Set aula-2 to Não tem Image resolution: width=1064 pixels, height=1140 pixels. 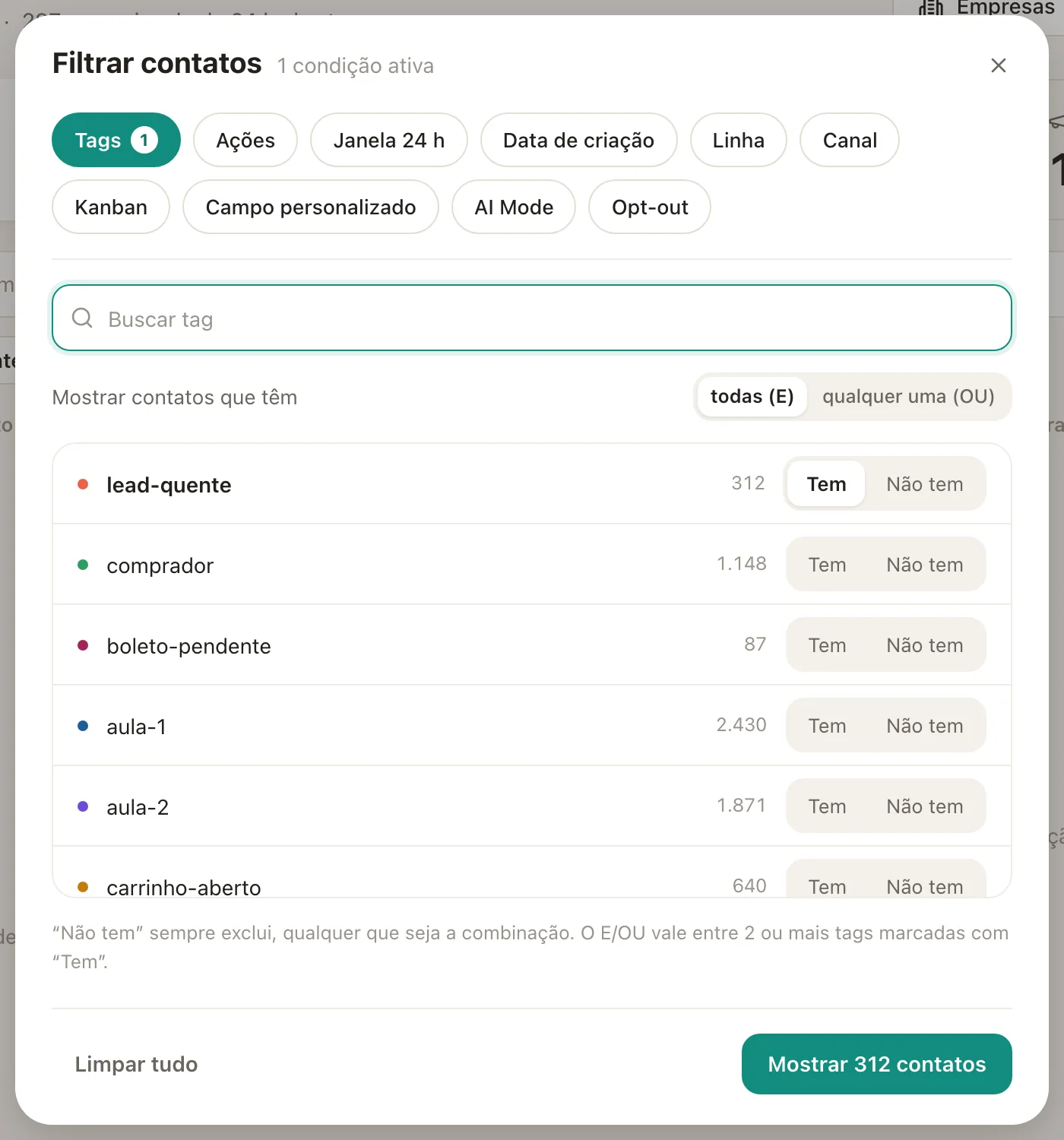click(x=925, y=806)
